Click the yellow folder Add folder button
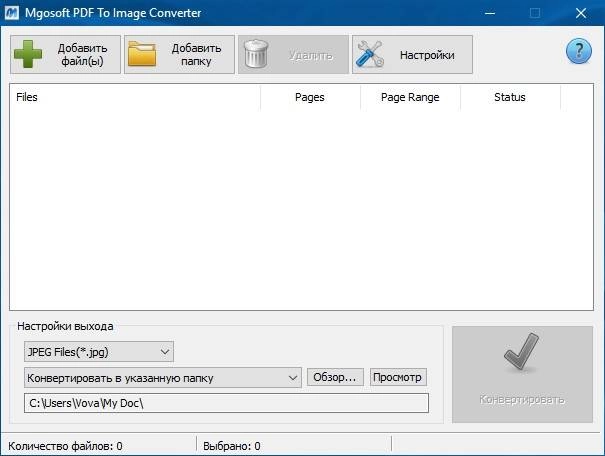Screen dimensions: 605x456 click(179, 54)
